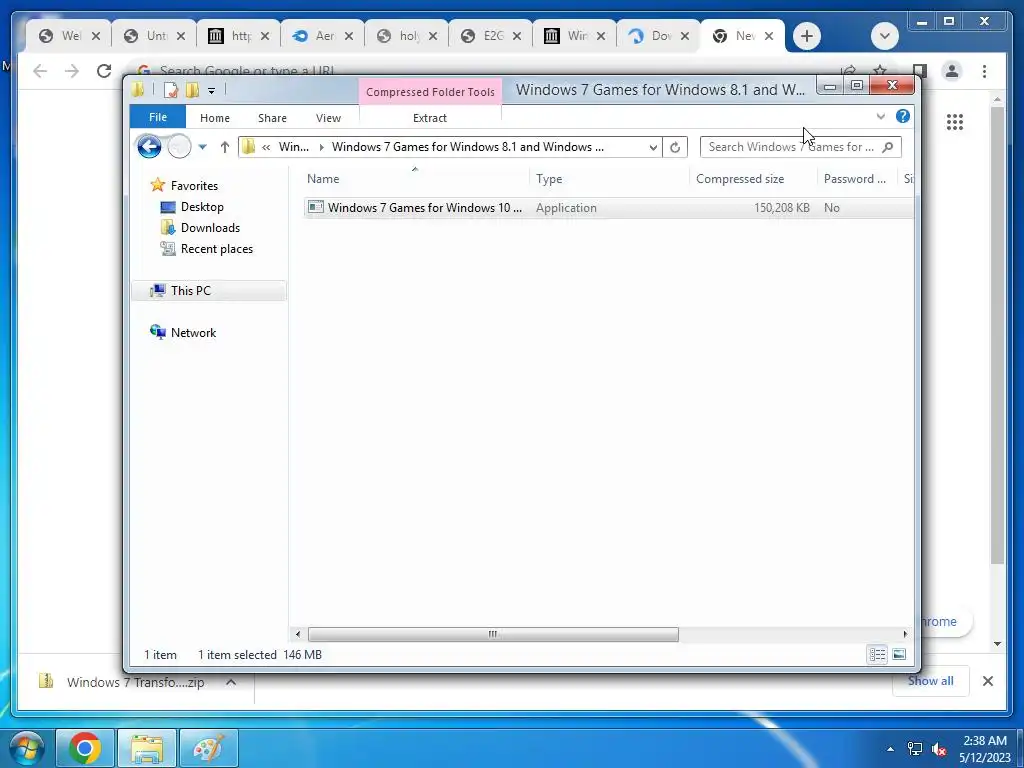Open the Google apps grid icon
Screen dimensions: 1024x768
954,121
